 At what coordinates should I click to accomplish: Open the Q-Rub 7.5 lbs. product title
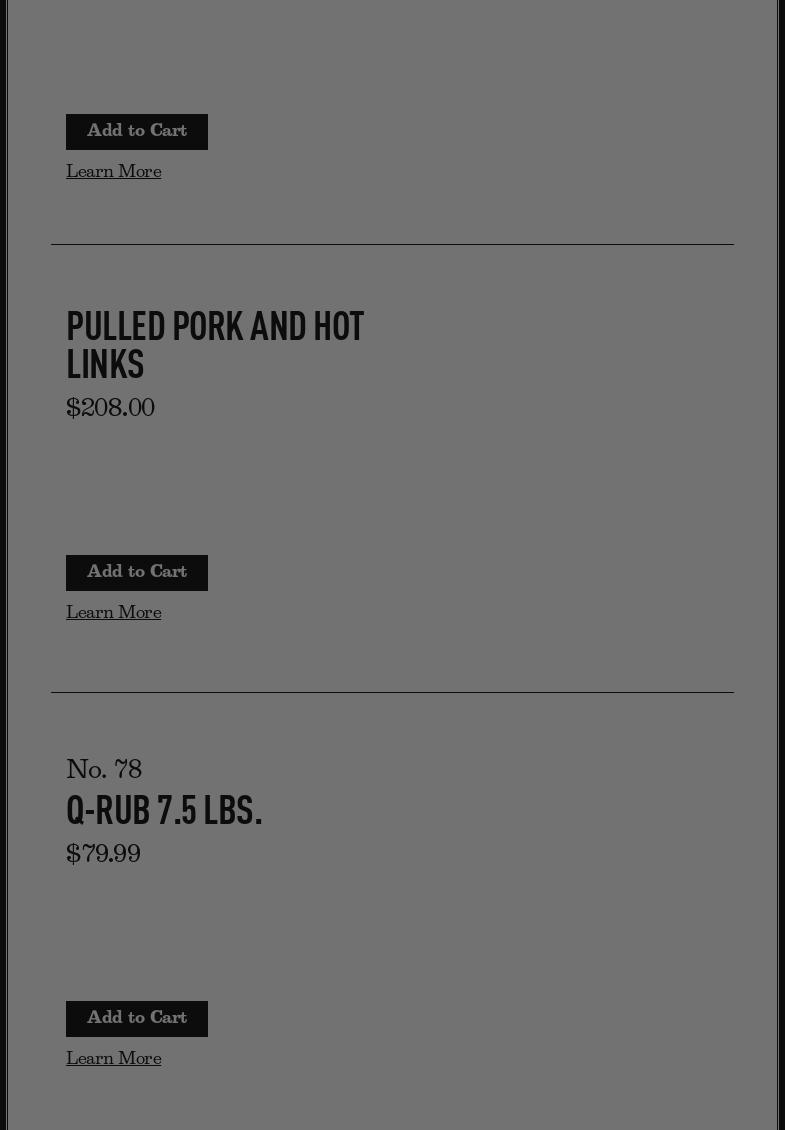point(164,811)
